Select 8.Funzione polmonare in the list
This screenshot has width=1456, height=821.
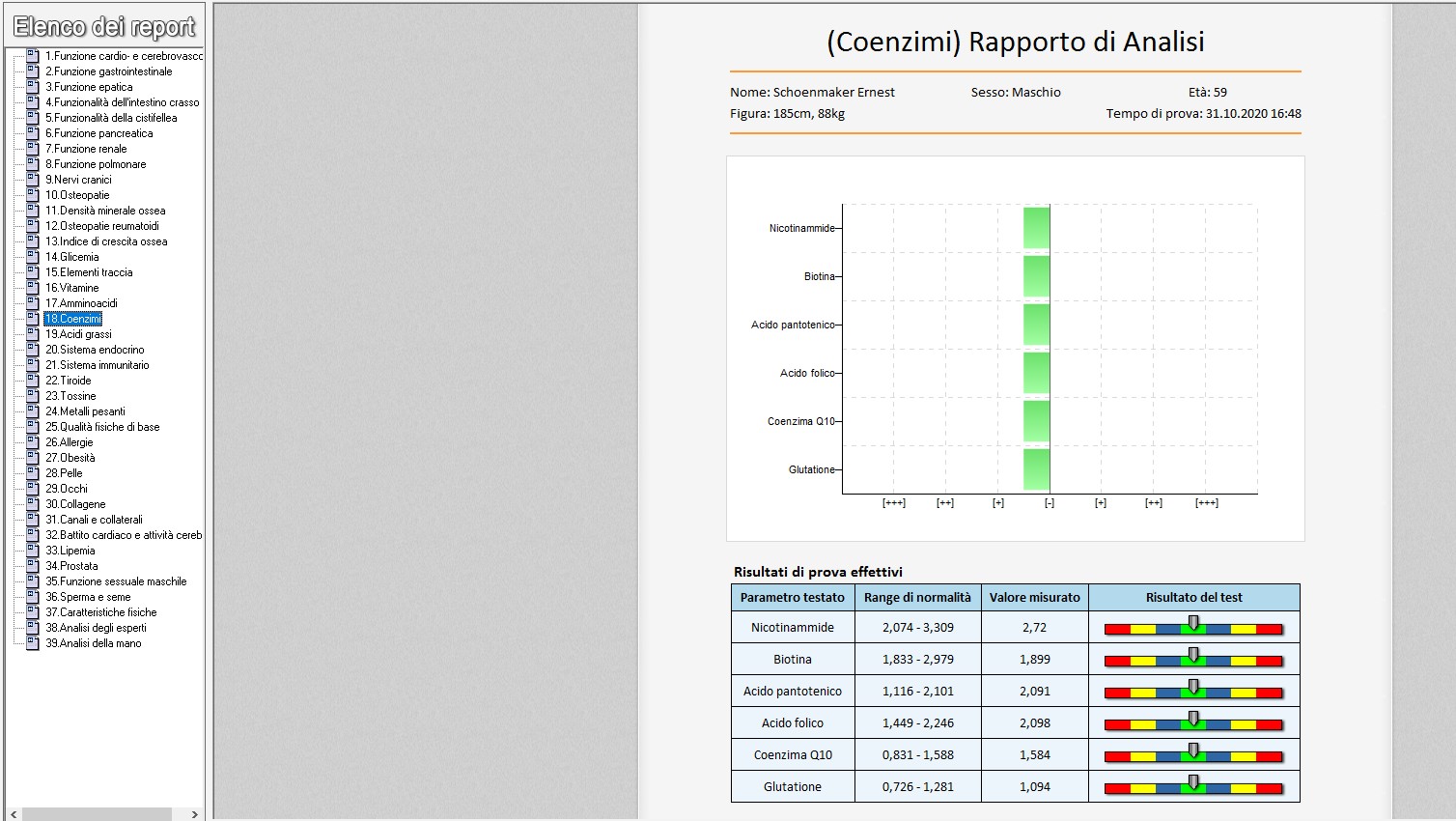click(96, 164)
